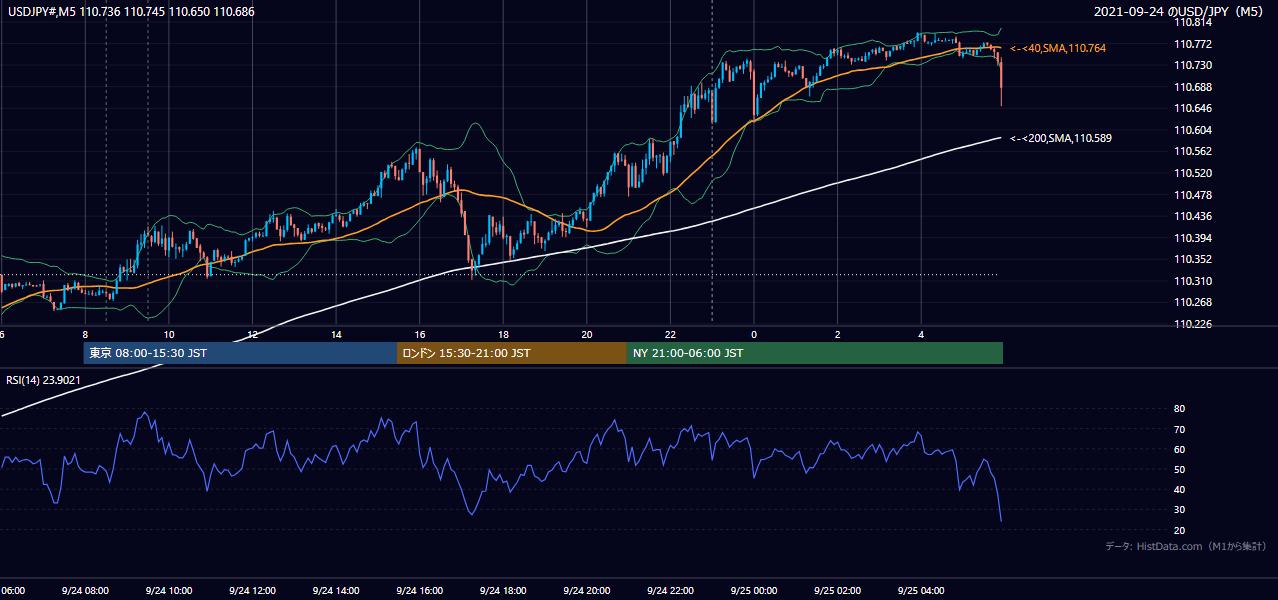The height and width of the screenshot is (600, 1278).
Task: Select the NY 21:00-06:00 JST session bar
Action: coord(815,353)
